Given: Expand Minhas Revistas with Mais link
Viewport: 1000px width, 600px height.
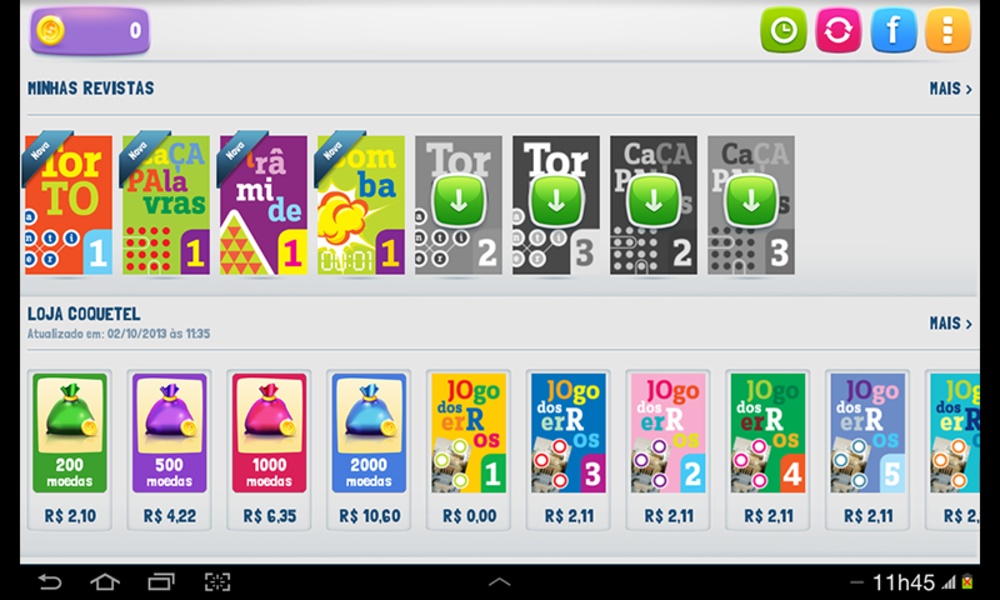Looking at the screenshot, I should (950, 89).
